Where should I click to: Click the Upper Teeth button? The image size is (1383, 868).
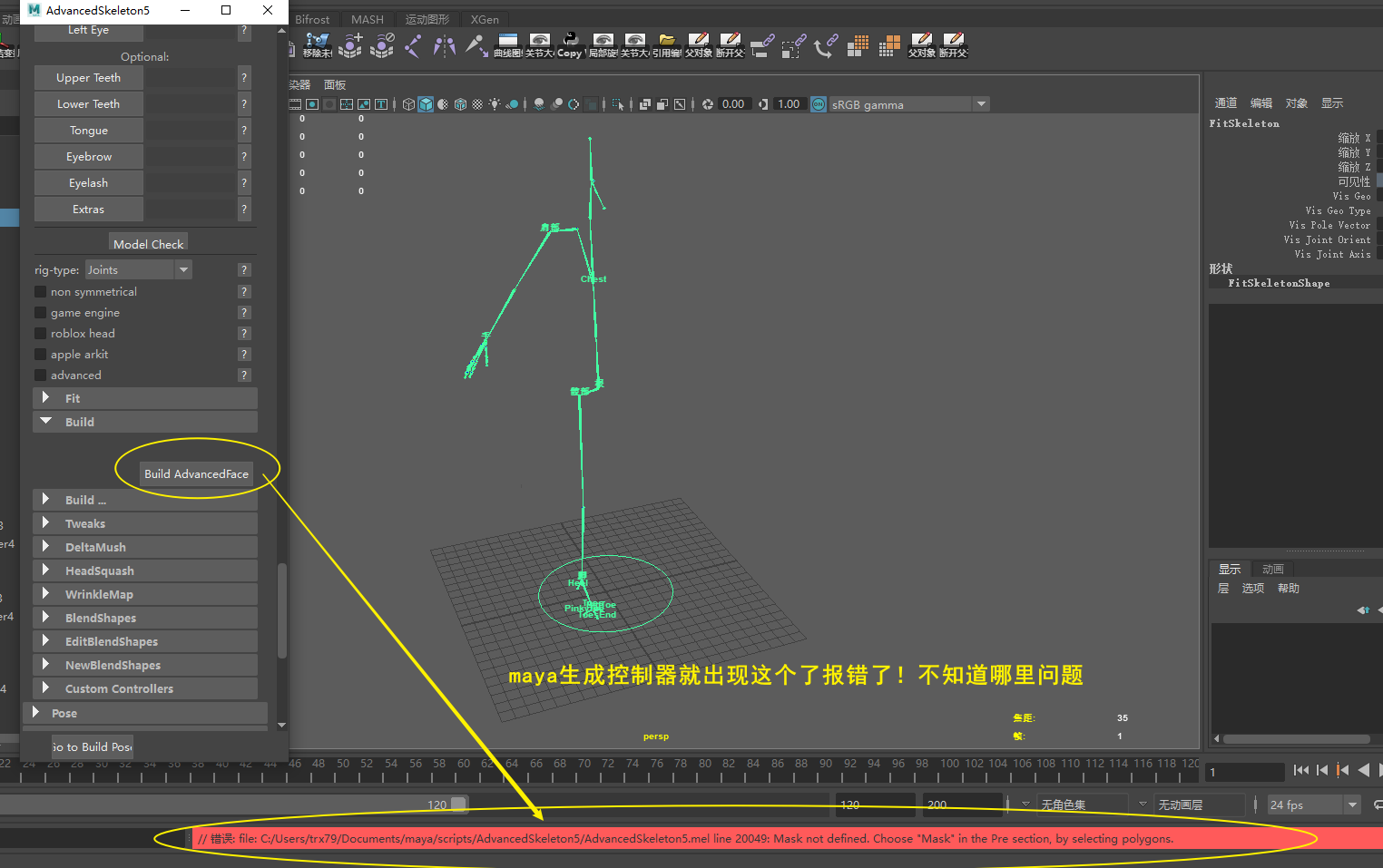[x=88, y=77]
